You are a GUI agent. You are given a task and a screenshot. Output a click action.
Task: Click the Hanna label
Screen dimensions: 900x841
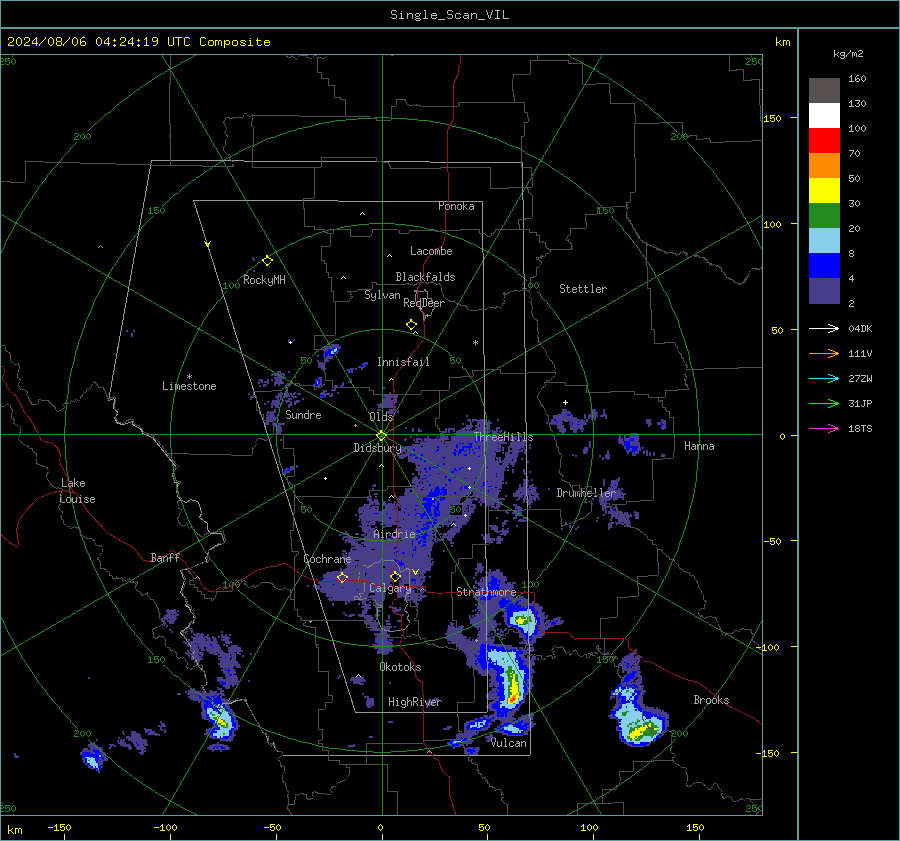[699, 446]
